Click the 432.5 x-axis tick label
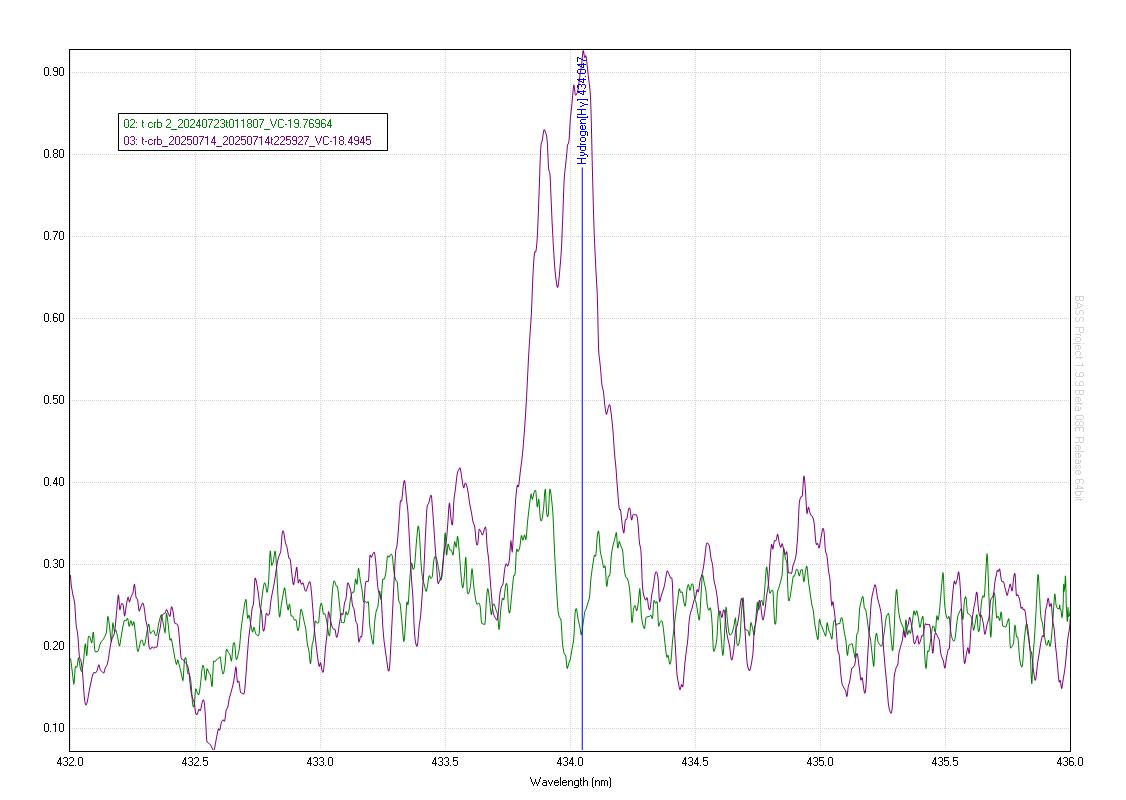The image size is (1126, 800). (x=195, y=762)
